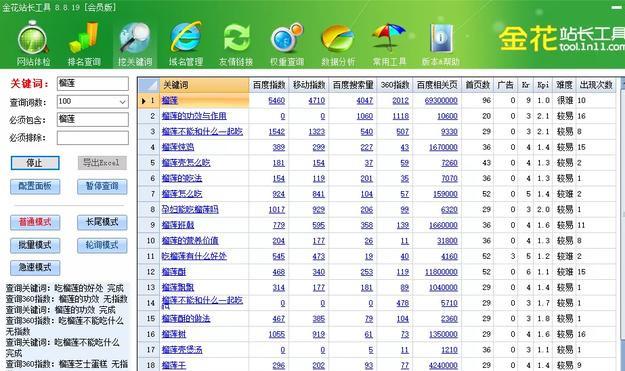Open keyword link 榴莲的吃法

(182, 178)
